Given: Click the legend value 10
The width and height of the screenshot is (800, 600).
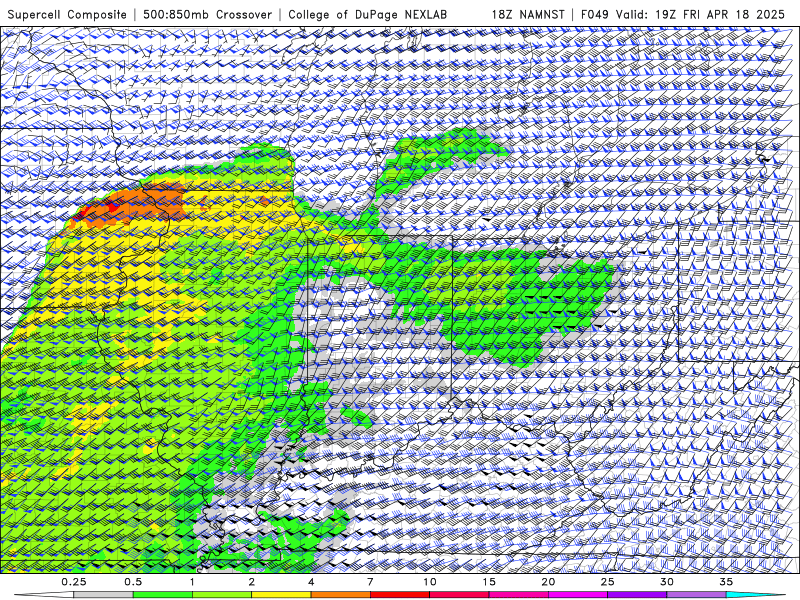Looking at the screenshot, I should pyautogui.click(x=430, y=582).
